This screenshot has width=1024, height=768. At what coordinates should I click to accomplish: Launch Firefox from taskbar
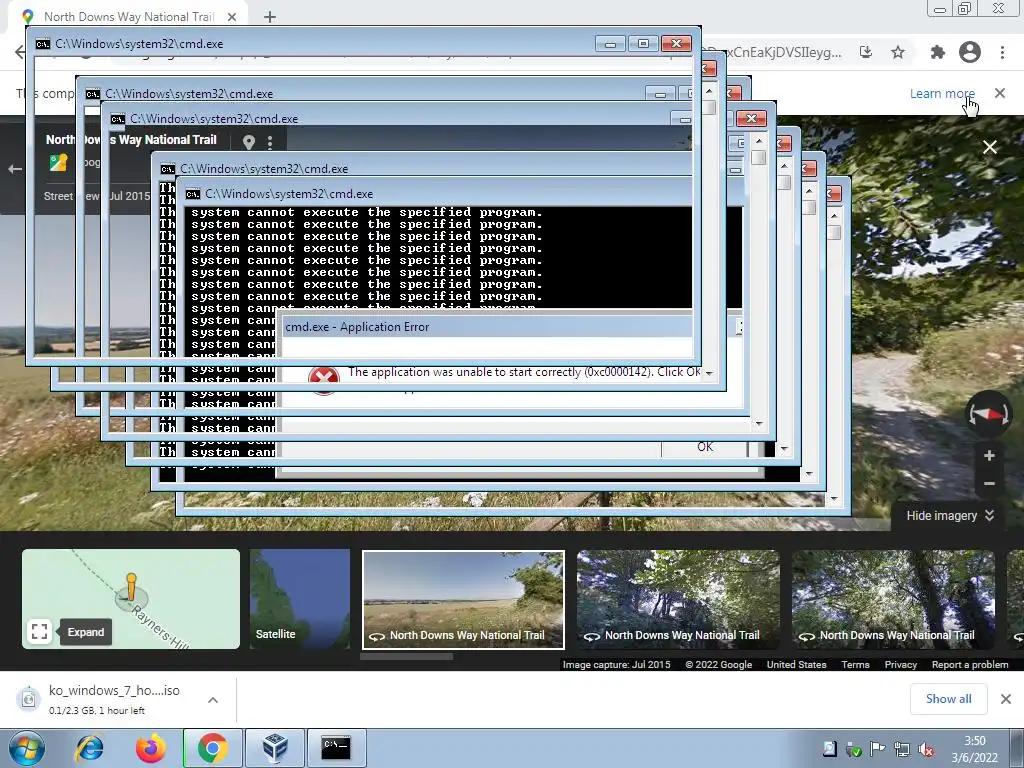click(151, 748)
